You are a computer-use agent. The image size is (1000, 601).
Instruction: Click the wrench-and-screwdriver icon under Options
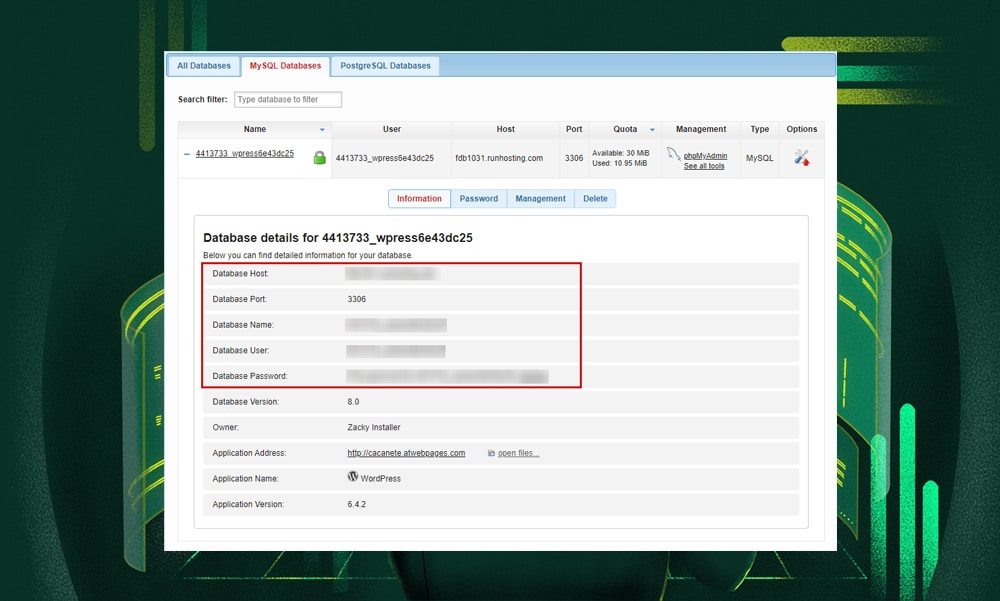[x=800, y=157]
